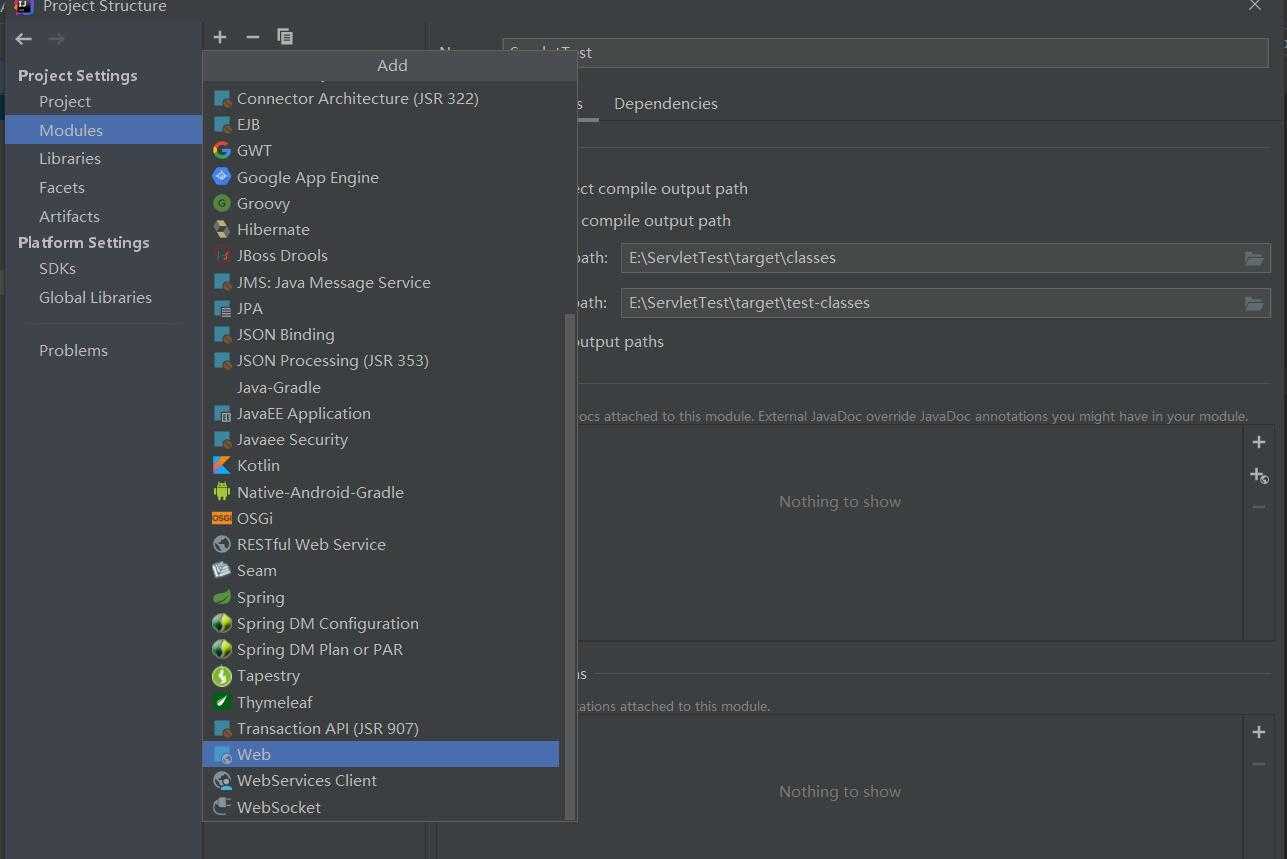Close the Project Structure dialog
This screenshot has height=859, width=1287.
(1255, 6)
